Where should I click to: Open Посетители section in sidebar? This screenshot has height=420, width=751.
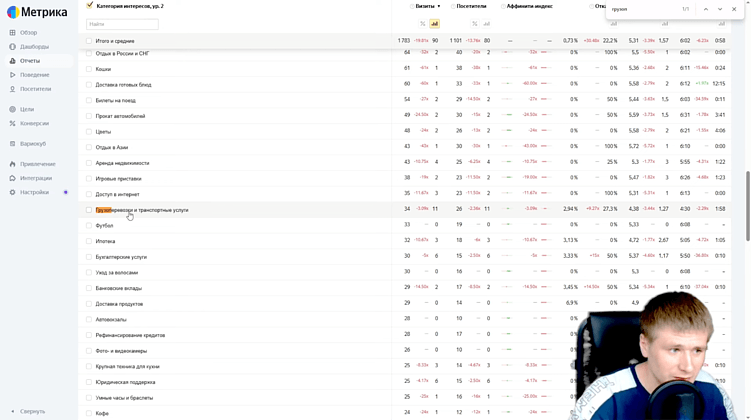35,89
